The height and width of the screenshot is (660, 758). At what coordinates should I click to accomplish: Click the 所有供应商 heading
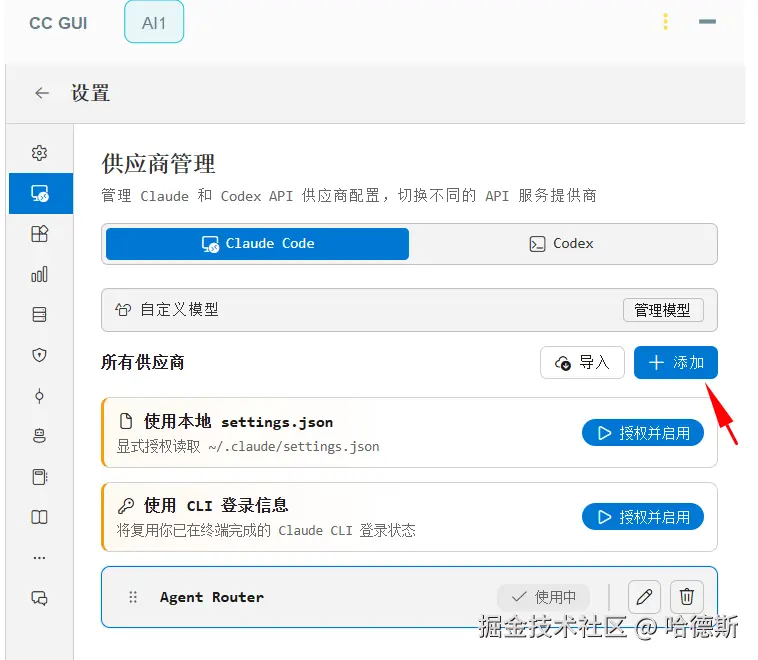point(143,362)
